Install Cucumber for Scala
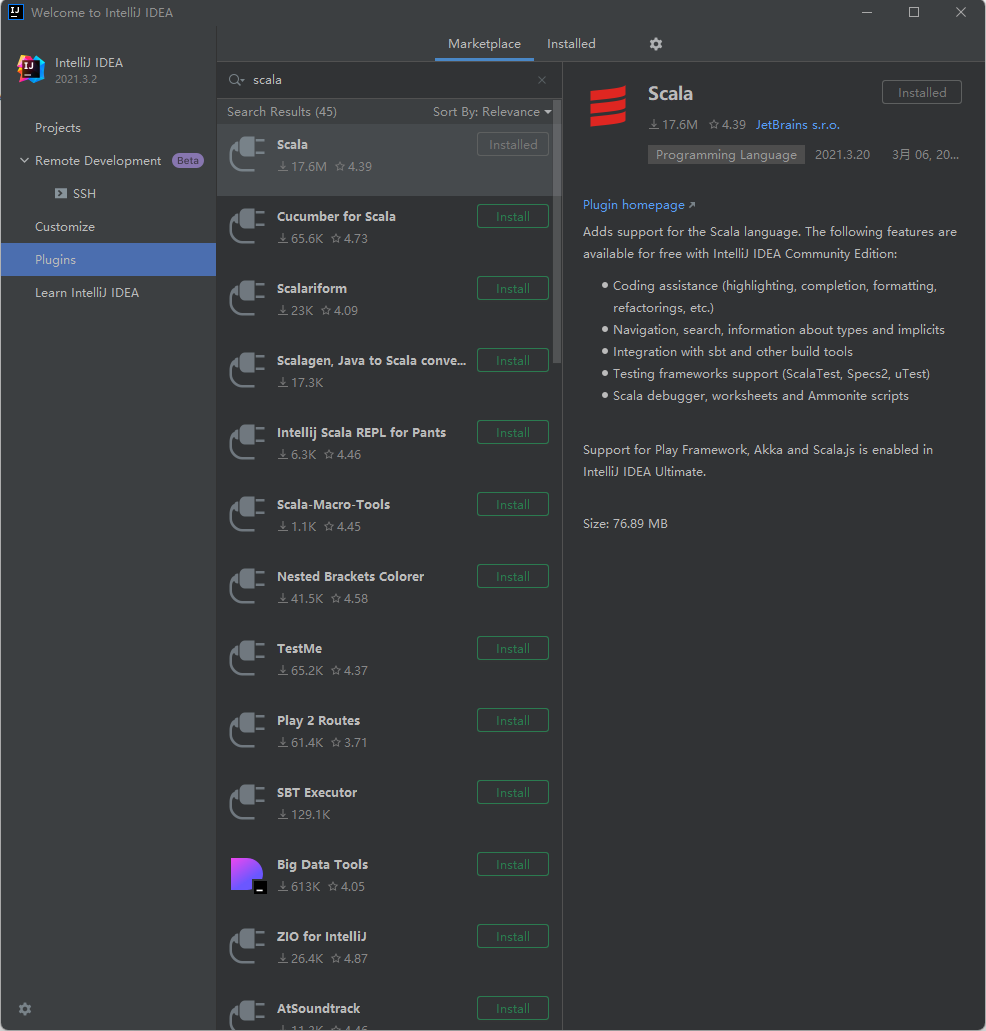The height and width of the screenshot is (1031, 986). point(513,216)
